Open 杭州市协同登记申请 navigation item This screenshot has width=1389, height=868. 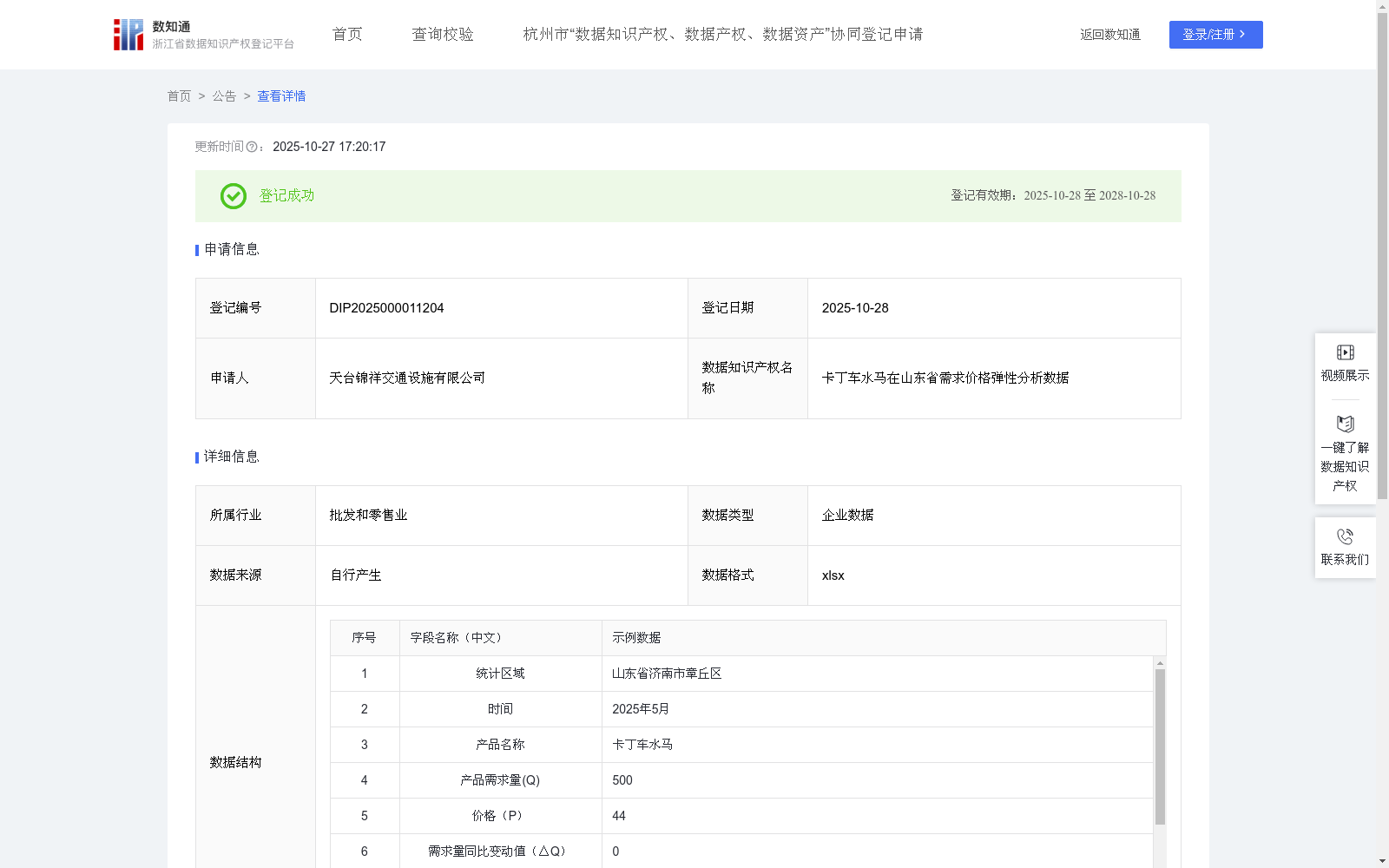tap(723, 35)
